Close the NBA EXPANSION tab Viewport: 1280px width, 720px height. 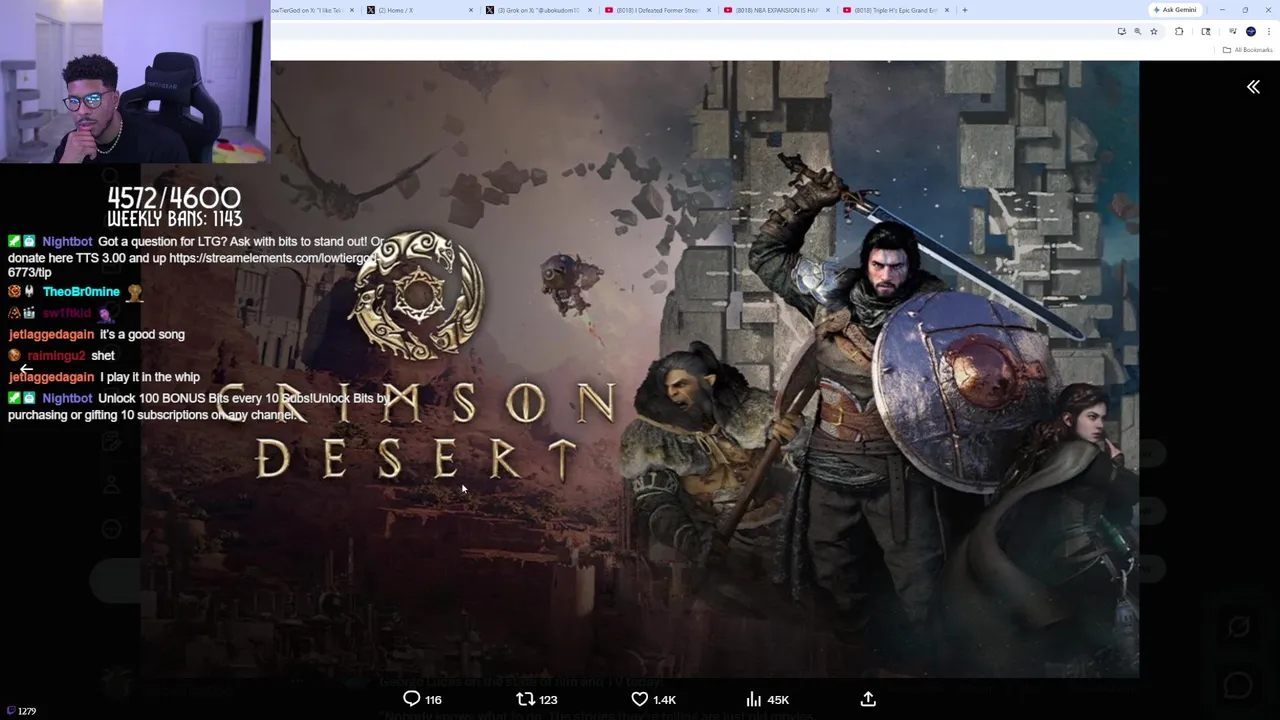pos(828,10)
